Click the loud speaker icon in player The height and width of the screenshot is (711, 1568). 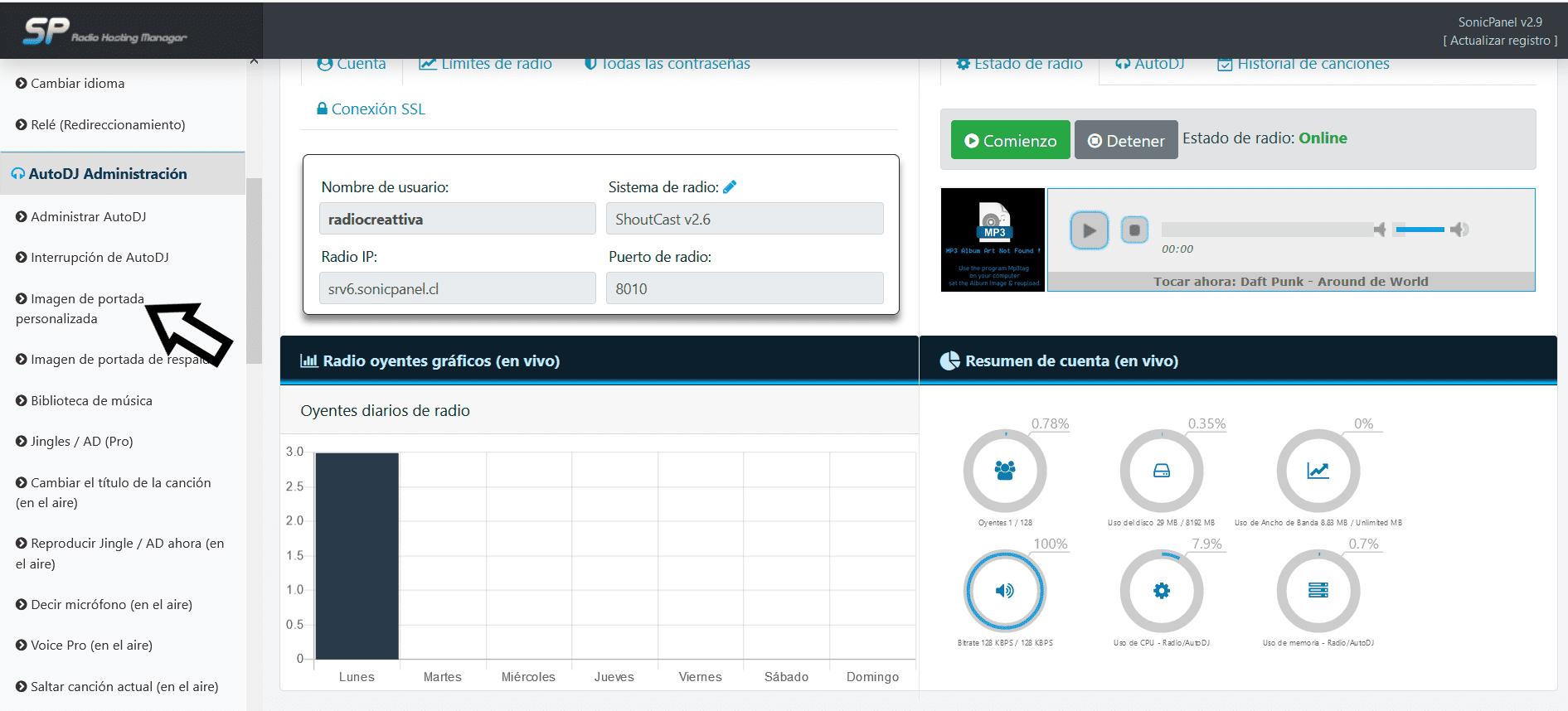pyautogui.click(x=1459, y=230)
